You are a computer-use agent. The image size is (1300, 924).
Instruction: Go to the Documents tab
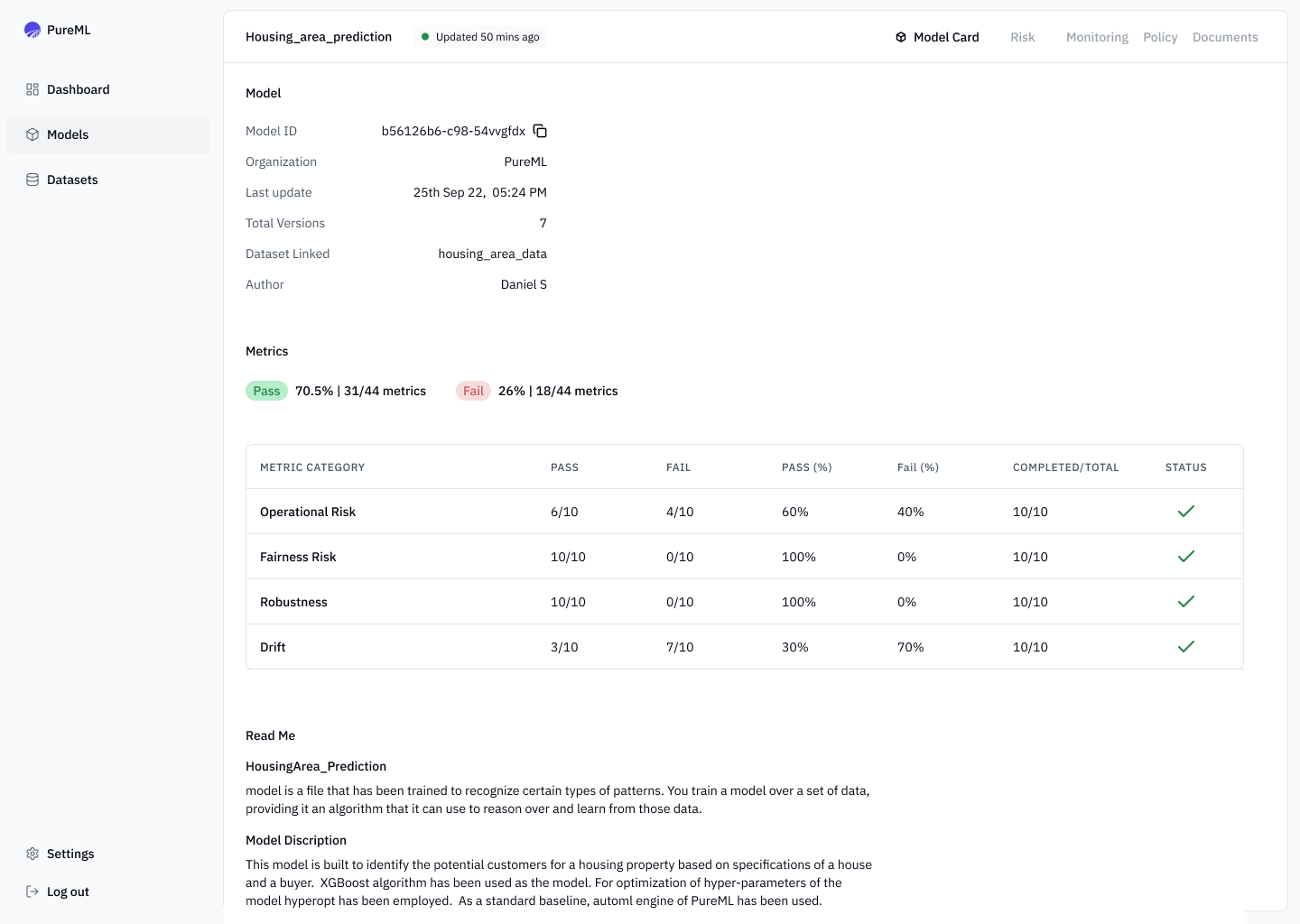(x=1225, y=37)
